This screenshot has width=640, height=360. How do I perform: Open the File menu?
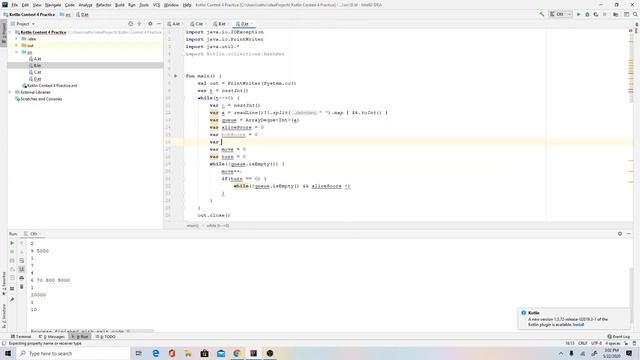[15, 5]
